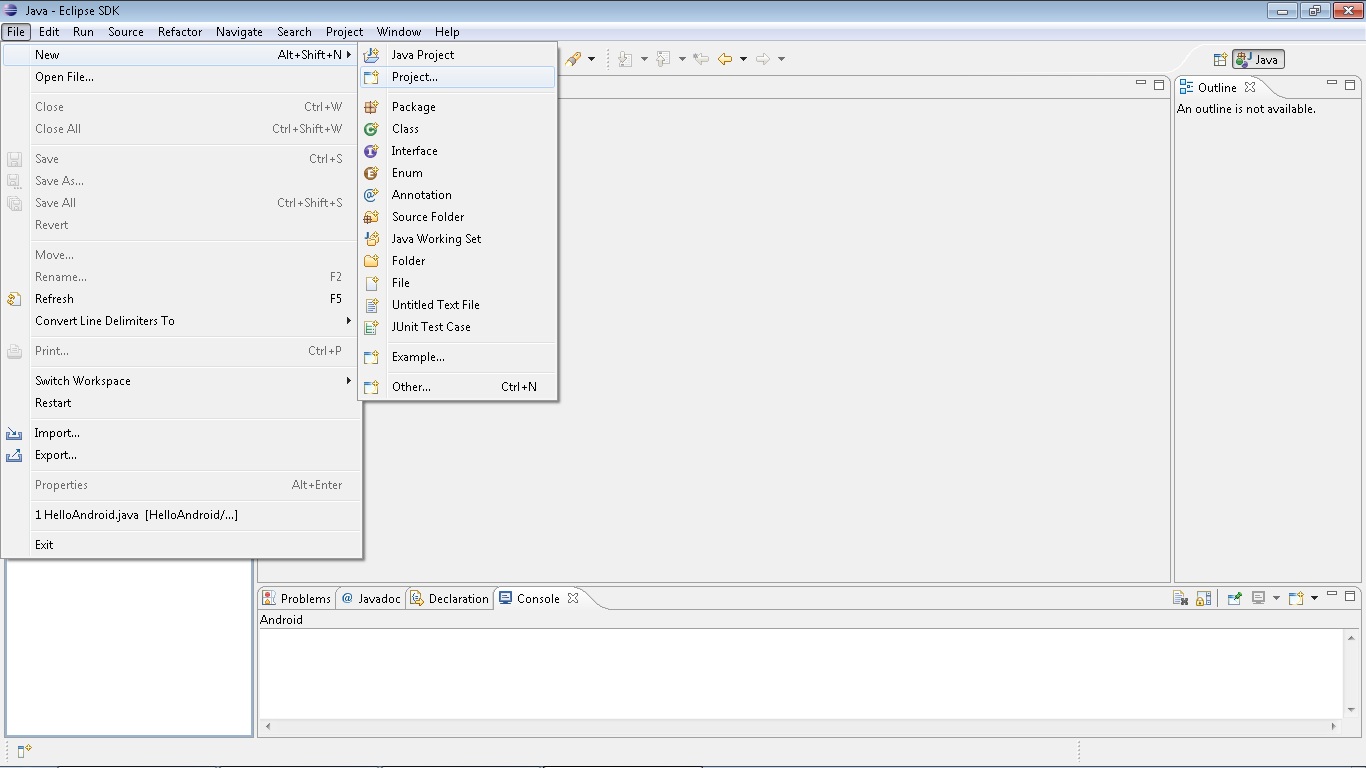Open the Navigate menu
This screenshot has height=768, width=1366.
click(x=239, y=32)
